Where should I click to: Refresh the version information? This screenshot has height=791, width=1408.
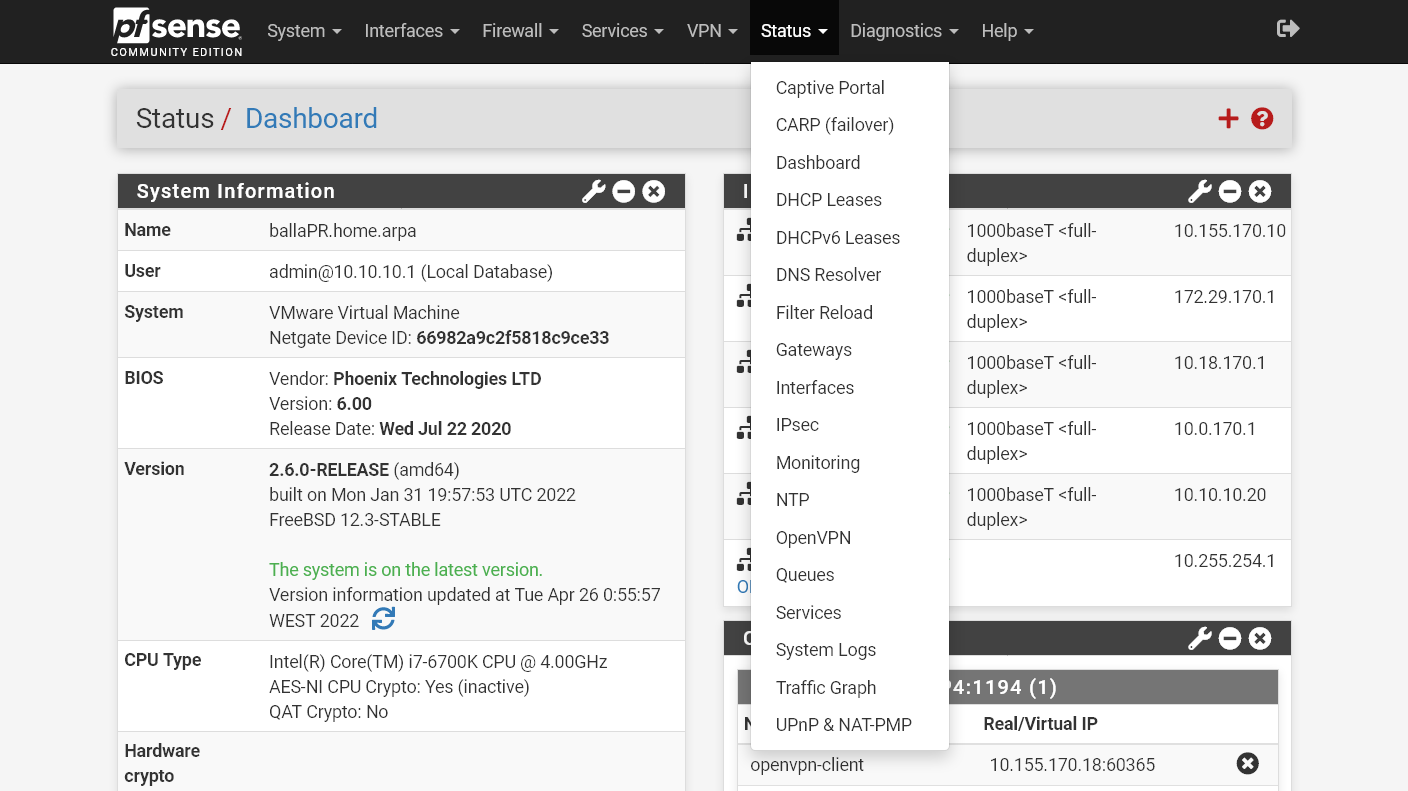tap(384, 618)
